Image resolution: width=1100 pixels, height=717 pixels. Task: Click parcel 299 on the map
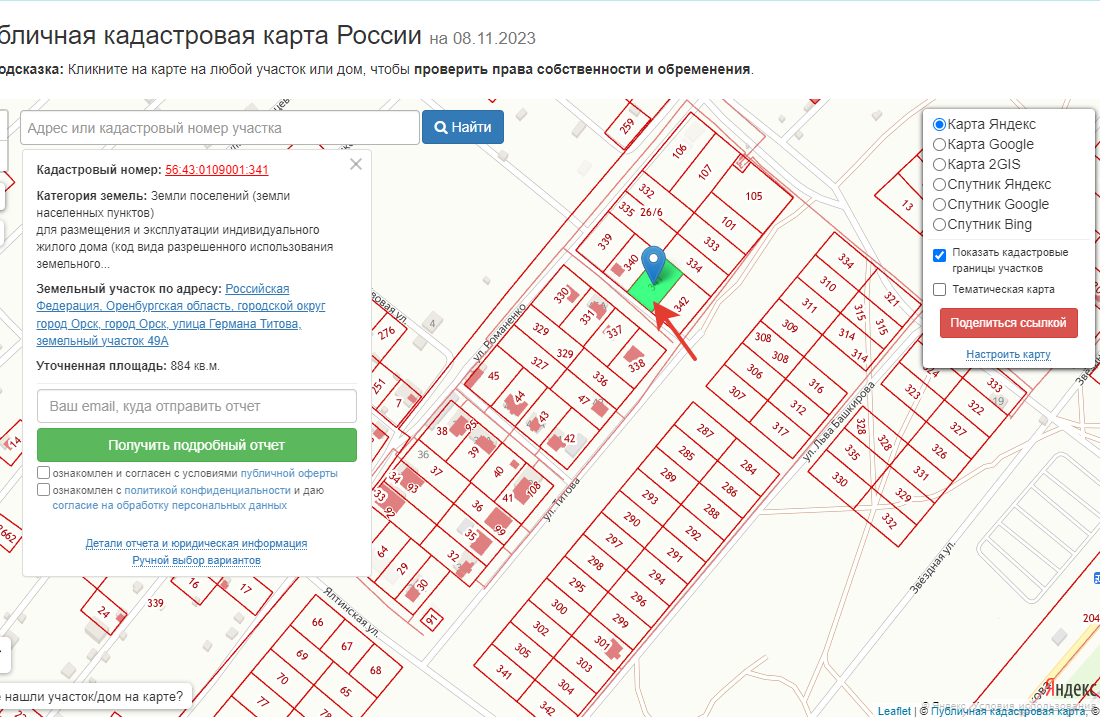coord(620,619)
